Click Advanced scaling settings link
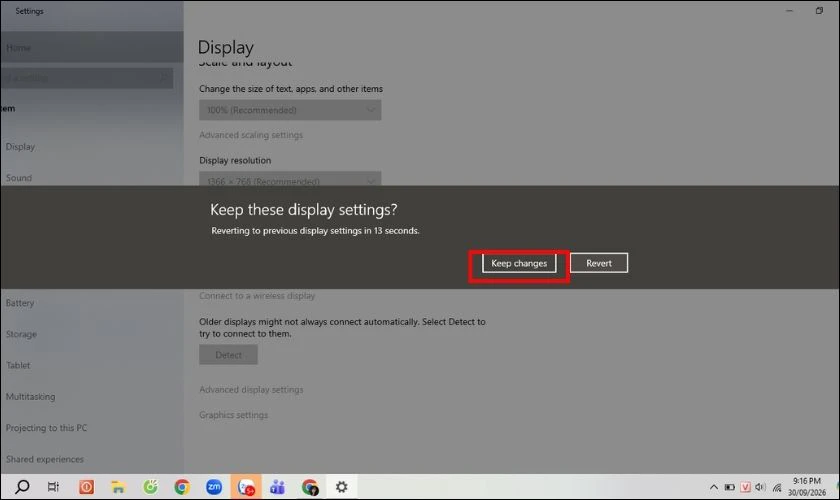 pos(251,135)
